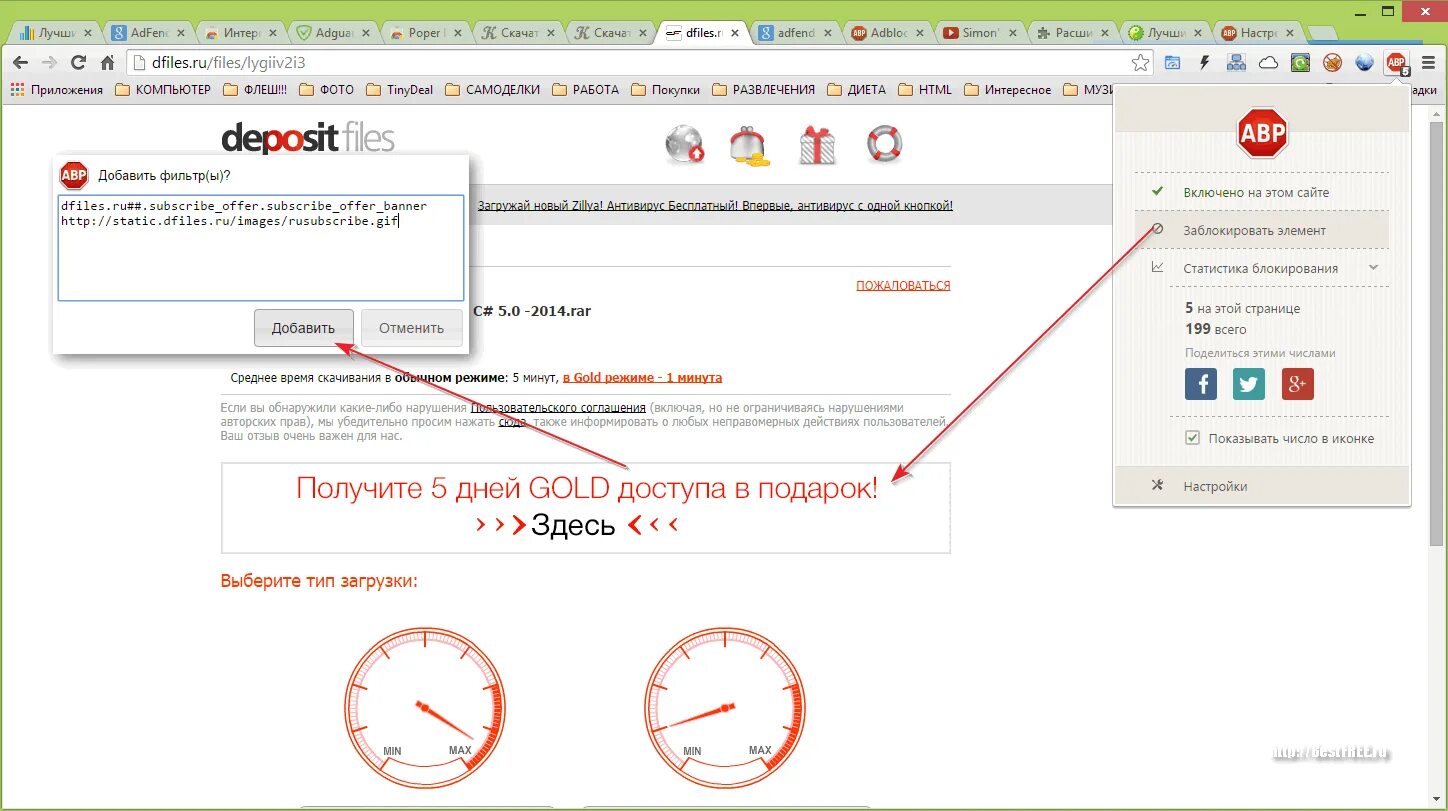
Task: Toggle 'Показывать число в иконке' checkbox
Action: (x=1192, y=438)
